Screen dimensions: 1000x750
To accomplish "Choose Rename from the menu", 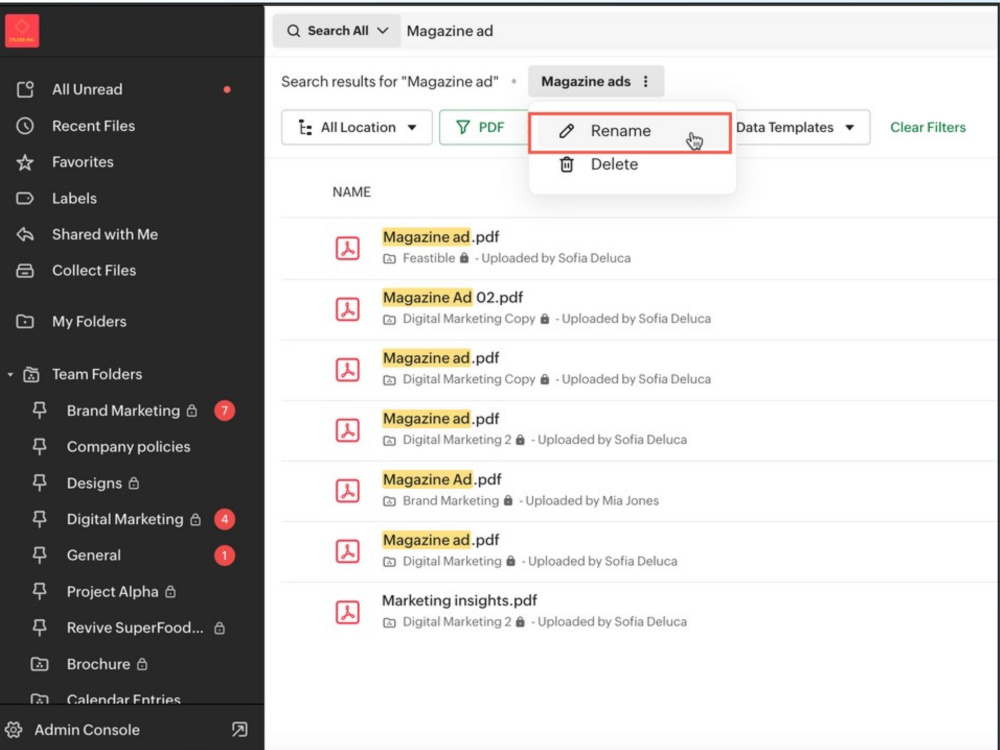I will [x=630, y=133].
